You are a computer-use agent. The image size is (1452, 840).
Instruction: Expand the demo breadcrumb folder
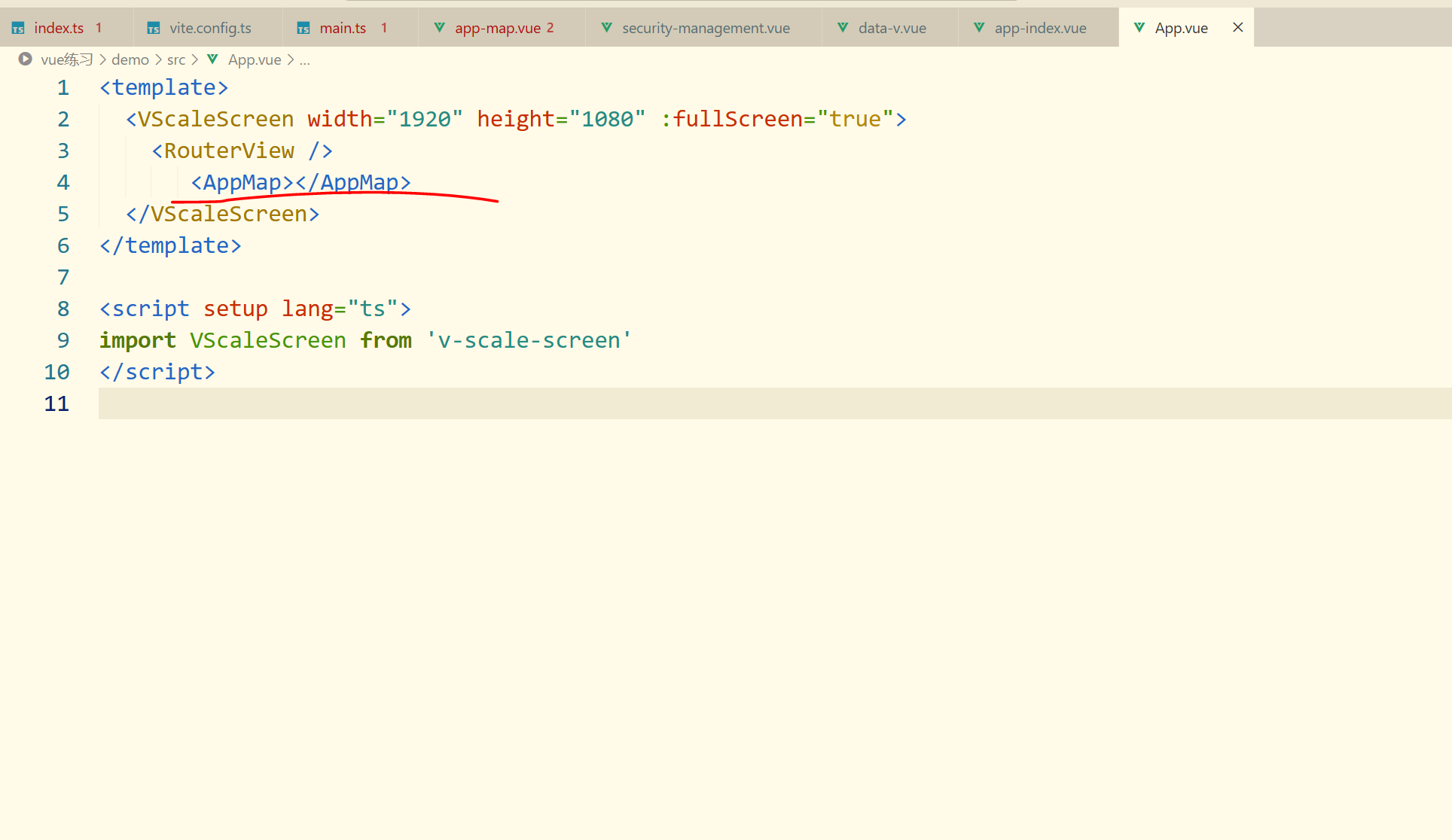tap(130, 59)
